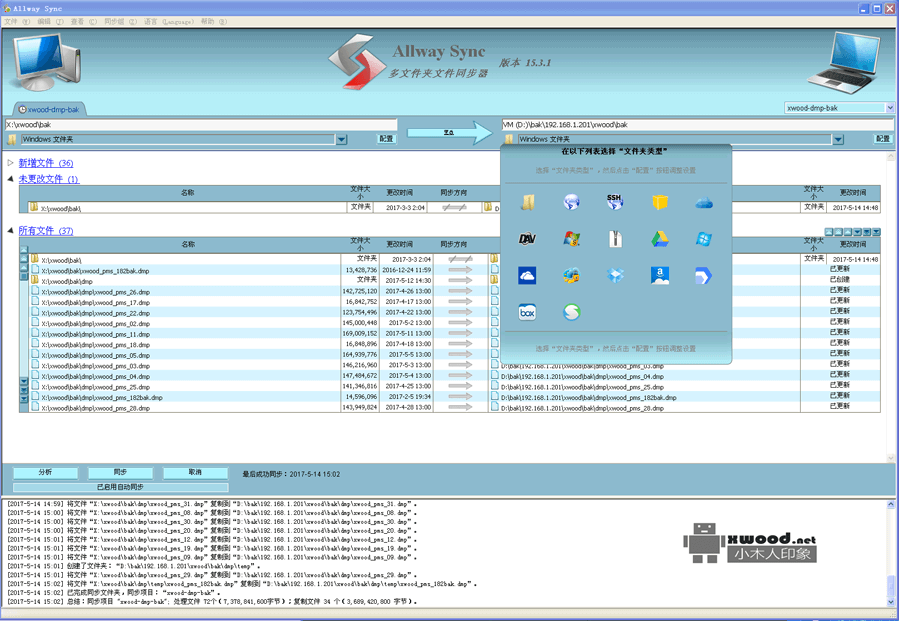Select the Windows folder type icon in popup
Viewport: 899px width, 621px height.
coord(528,202)
